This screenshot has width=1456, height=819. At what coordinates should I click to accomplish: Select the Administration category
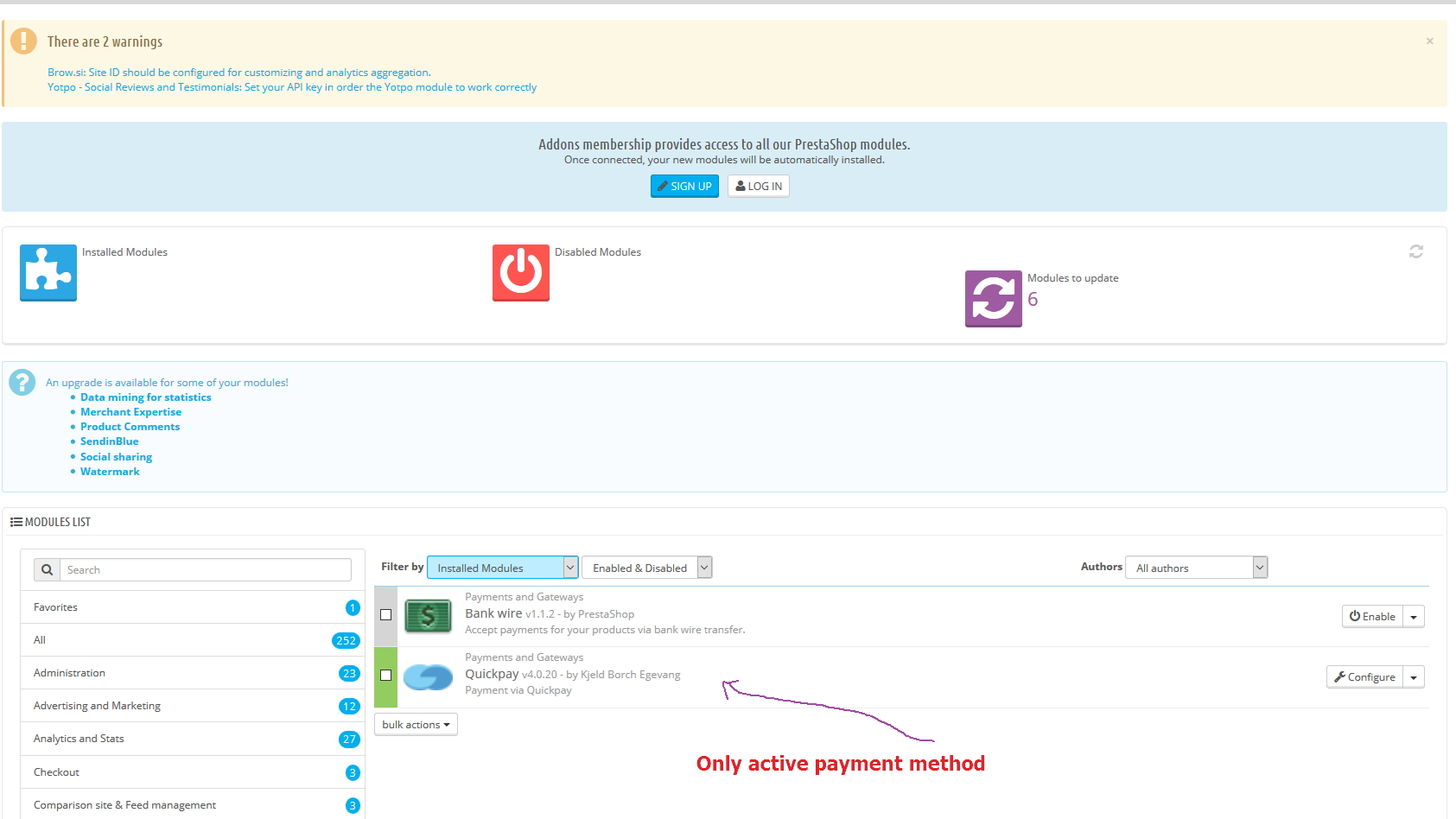(193, 673)
